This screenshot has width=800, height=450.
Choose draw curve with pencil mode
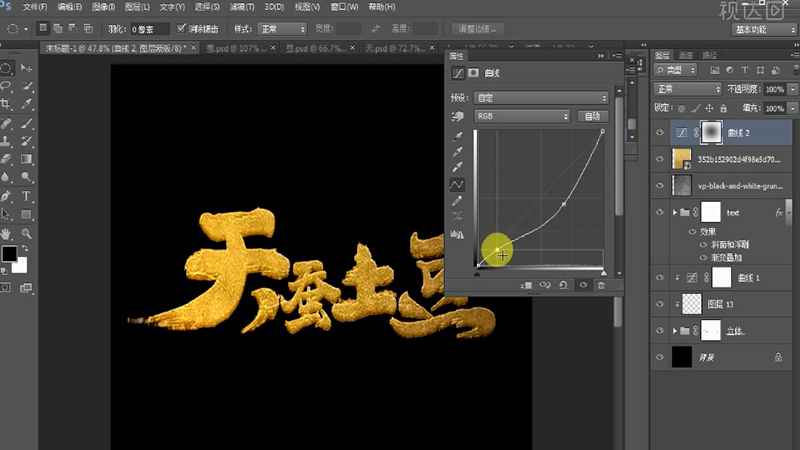[457, 201]
